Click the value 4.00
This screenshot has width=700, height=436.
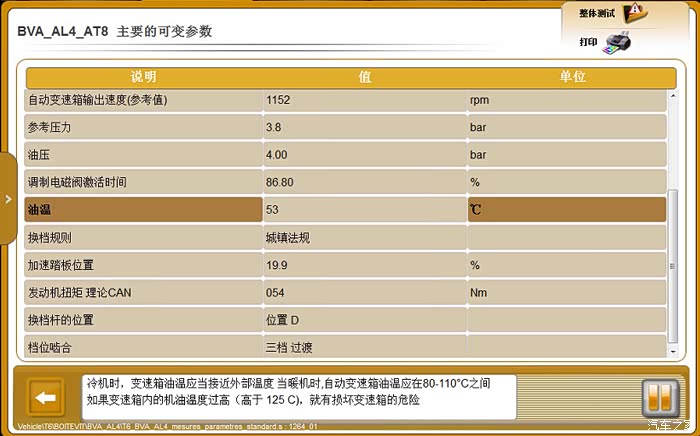tap(276, 155)
